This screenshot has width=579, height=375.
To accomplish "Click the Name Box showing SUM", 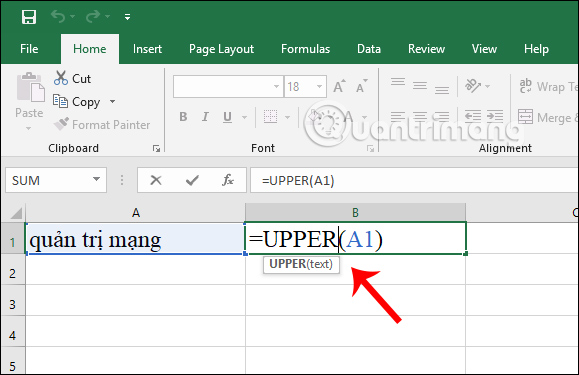I will coord(56,180).
